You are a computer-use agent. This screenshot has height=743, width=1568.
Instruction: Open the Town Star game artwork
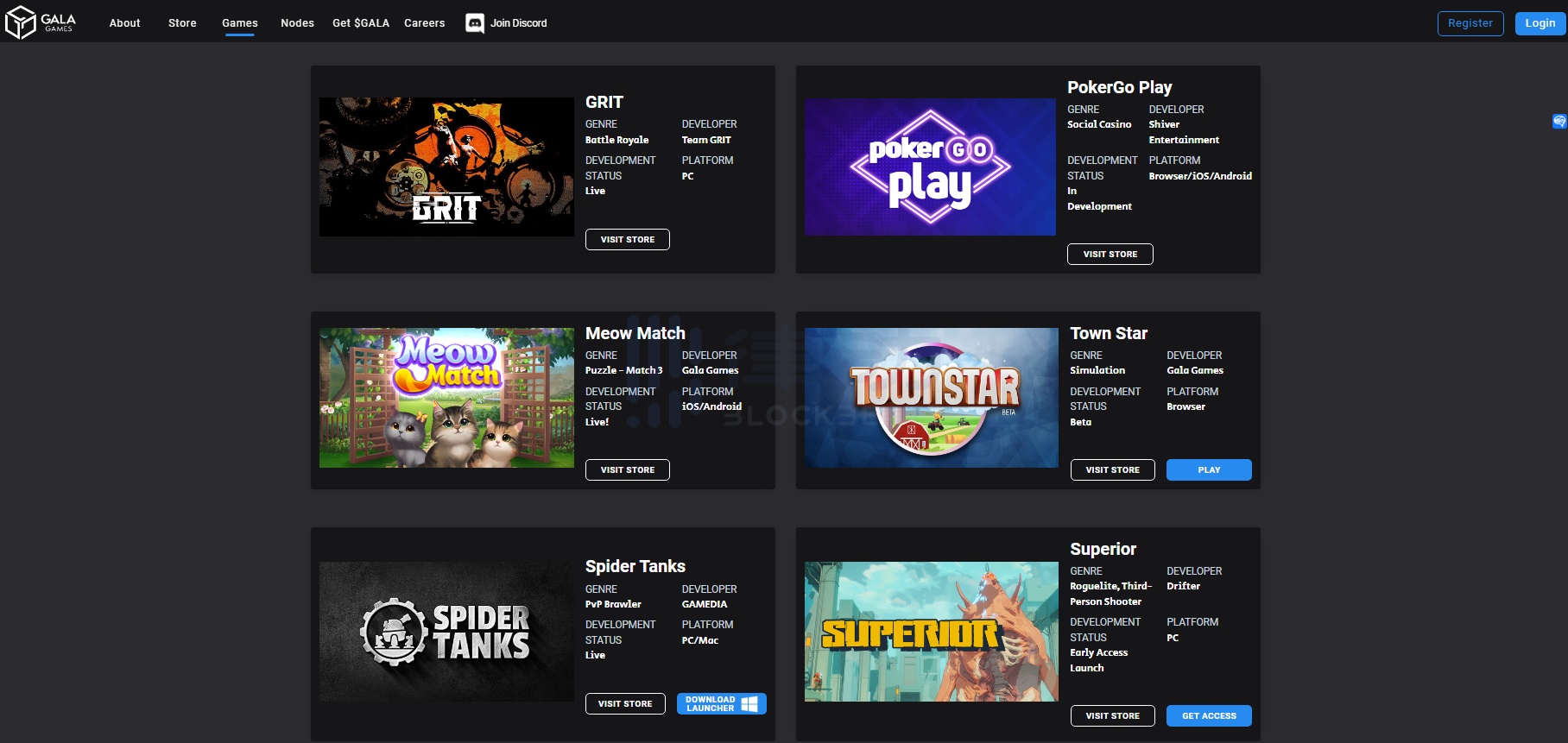[x=931, y=398]
